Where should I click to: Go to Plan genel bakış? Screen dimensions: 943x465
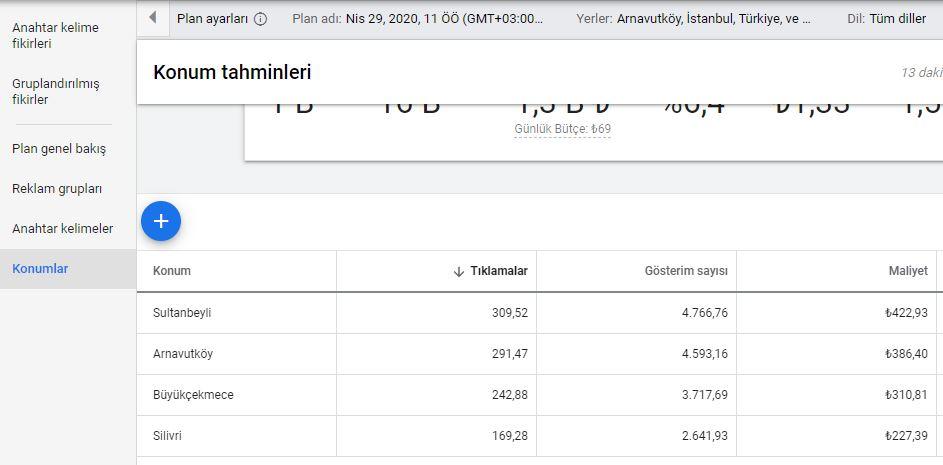click(x=58, y=149)
